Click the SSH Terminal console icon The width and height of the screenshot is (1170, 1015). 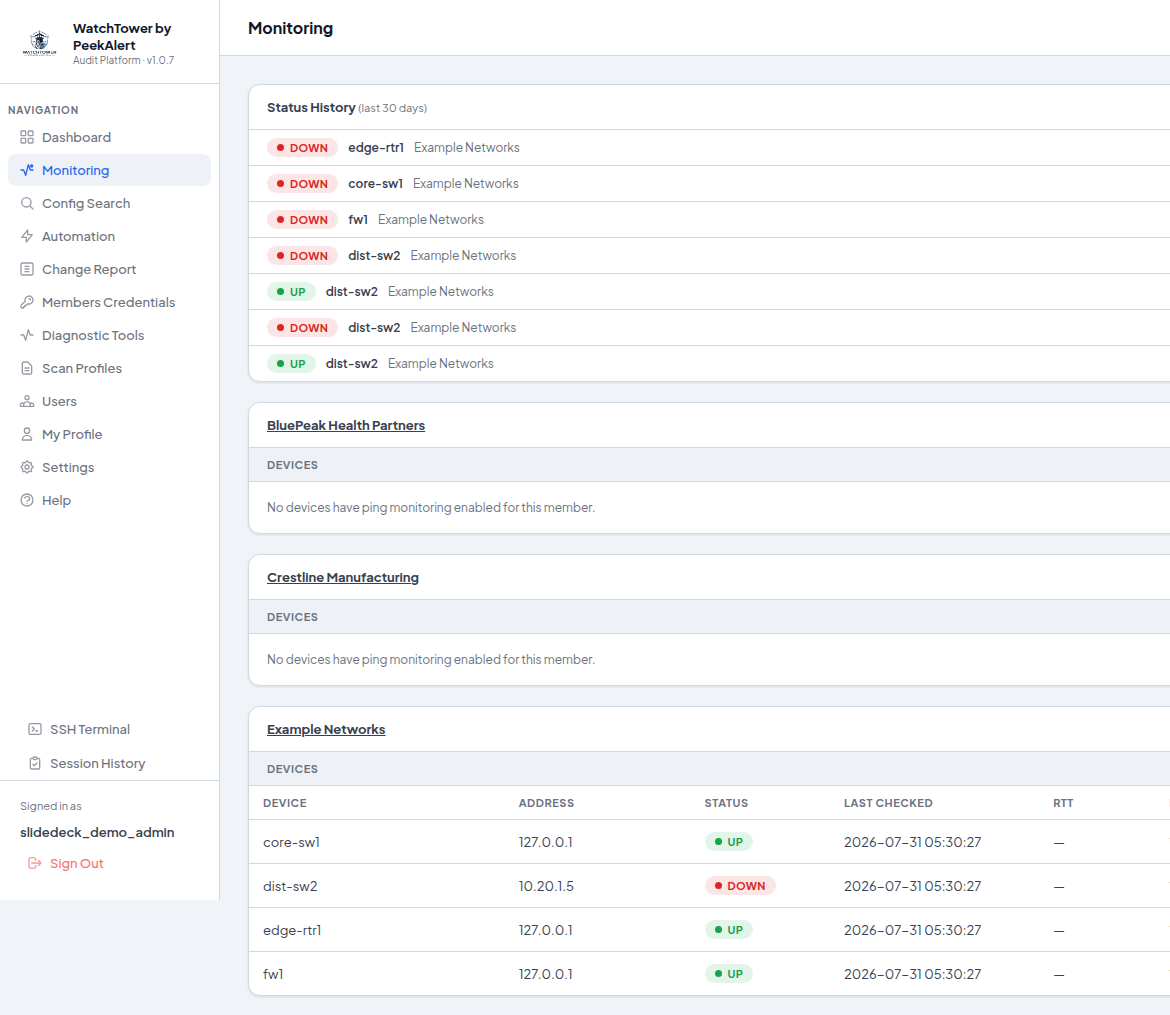tap(35, 729)
